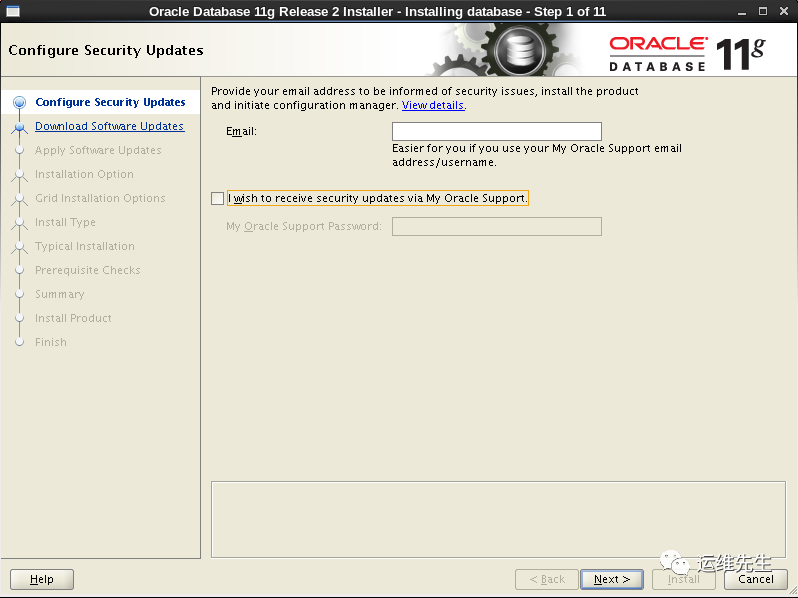Image resolution: width=798 pixels, height=598 pixels.
Task: Go to Download Software Updates step
Action: point(109,126)
